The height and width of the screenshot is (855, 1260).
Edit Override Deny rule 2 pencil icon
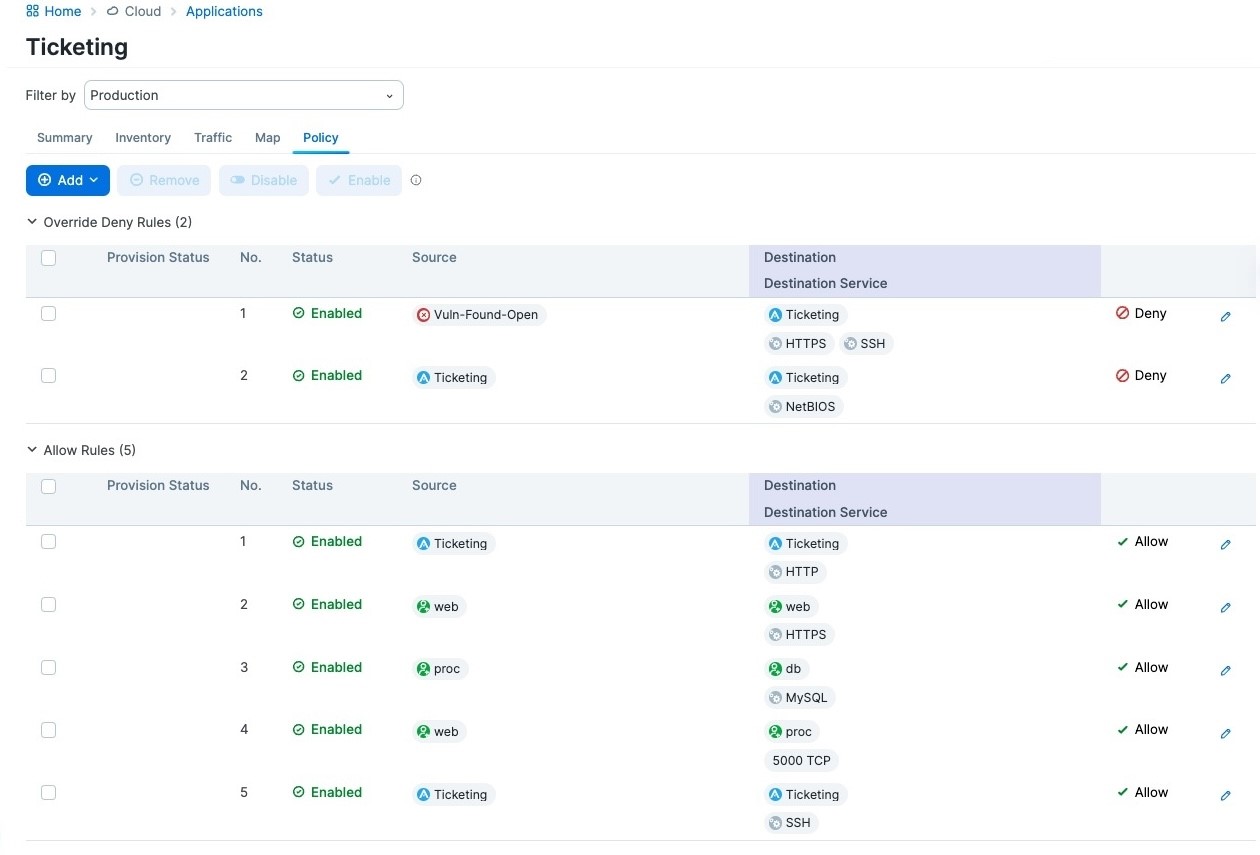(1225, 379)
